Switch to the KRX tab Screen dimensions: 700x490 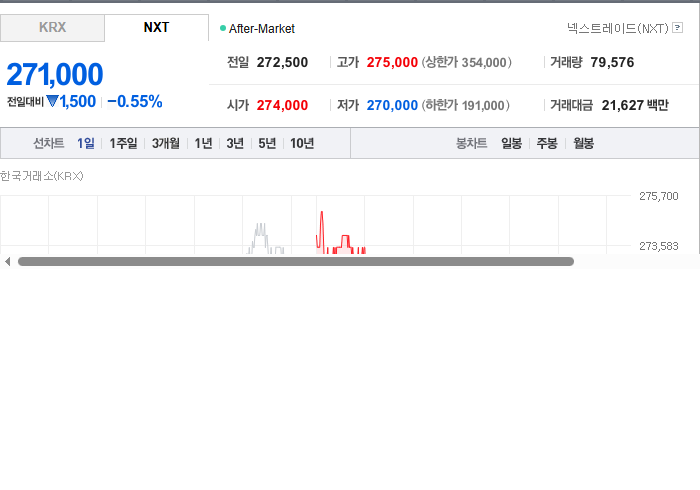[52, 28]
